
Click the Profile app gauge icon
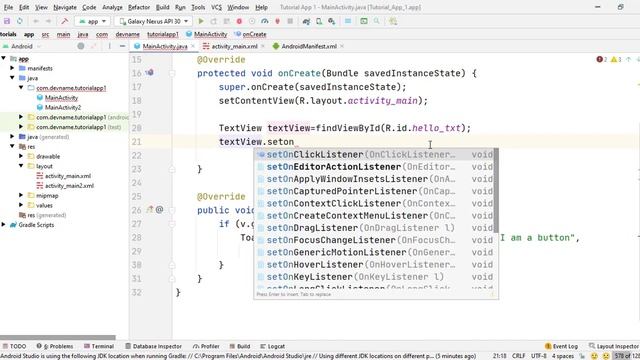(264, 21)
